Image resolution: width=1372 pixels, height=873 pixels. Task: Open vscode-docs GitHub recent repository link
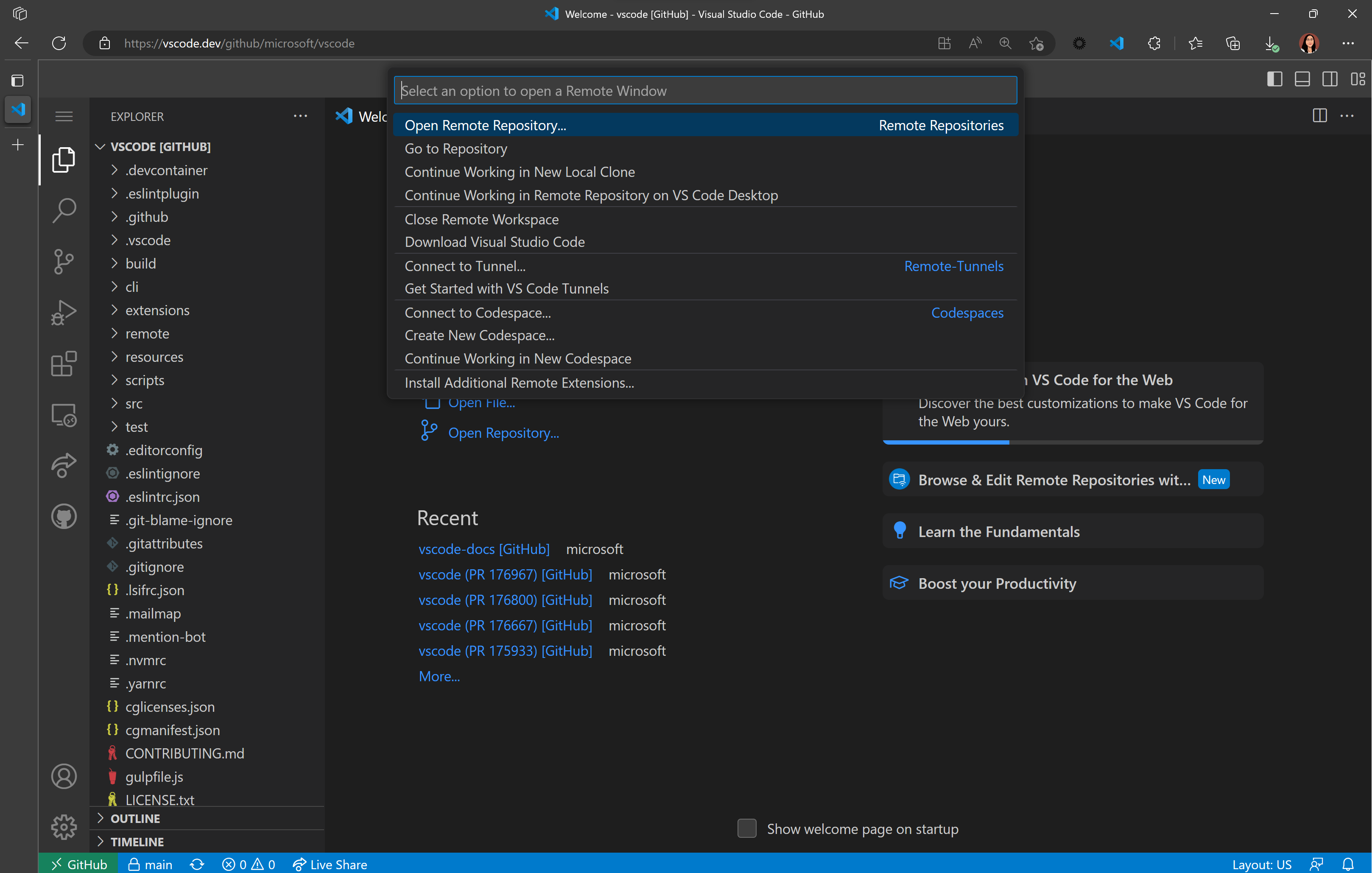pos(484,549)
